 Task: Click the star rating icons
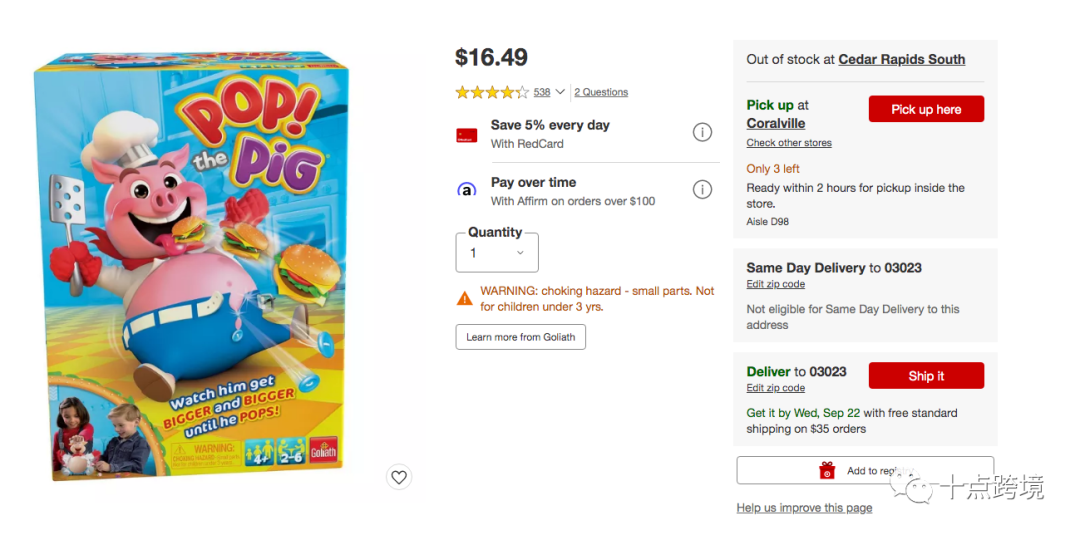tap(492, 92)
